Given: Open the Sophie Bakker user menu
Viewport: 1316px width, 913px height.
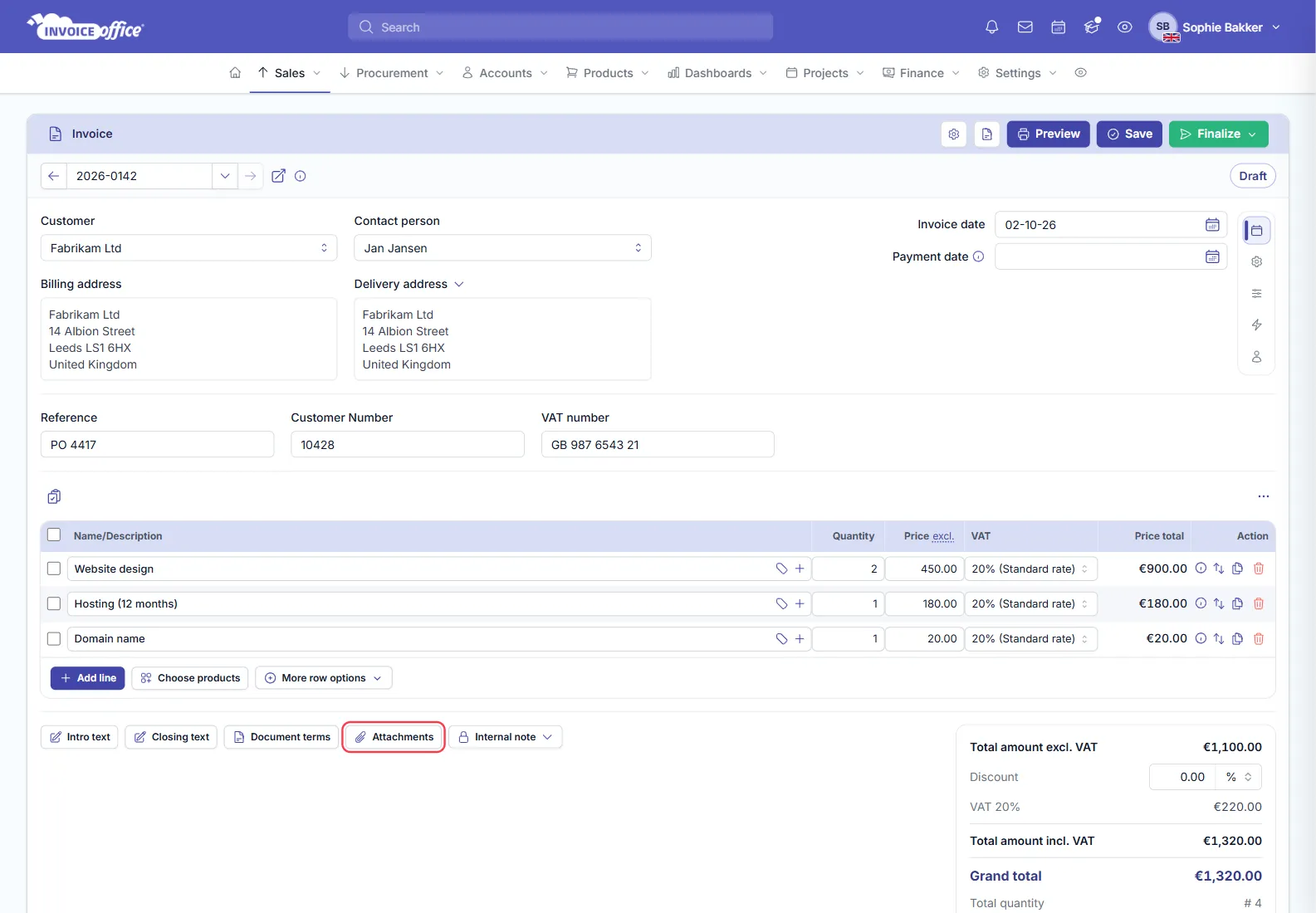Looking at the screenshot, I should tap(1215, 27).
